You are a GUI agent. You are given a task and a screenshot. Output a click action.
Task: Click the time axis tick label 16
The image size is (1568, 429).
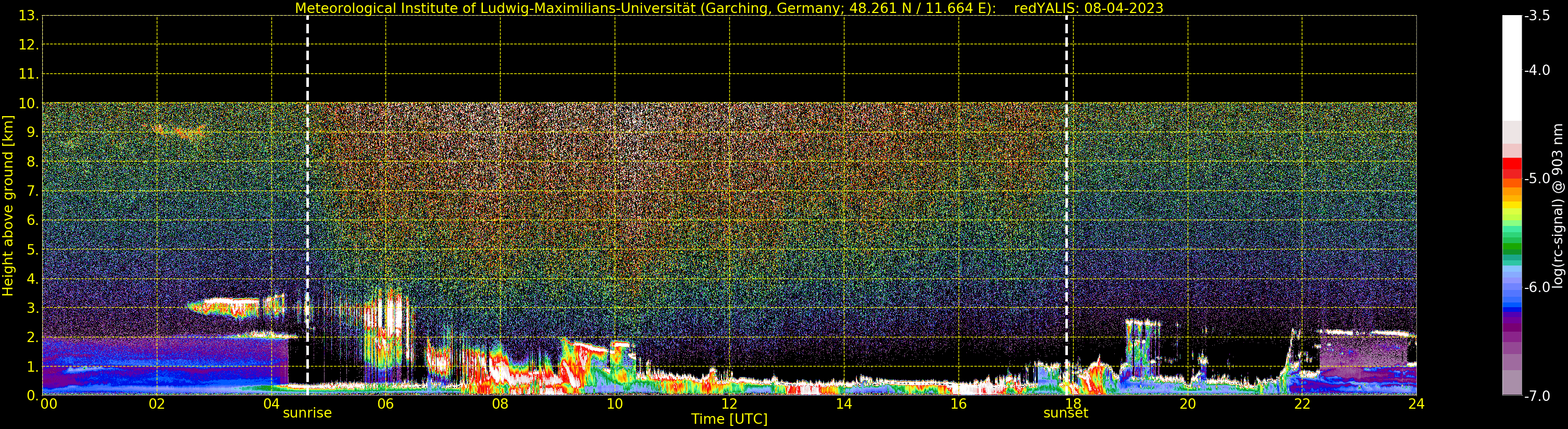pyautogui.click(x=959, y=403)
